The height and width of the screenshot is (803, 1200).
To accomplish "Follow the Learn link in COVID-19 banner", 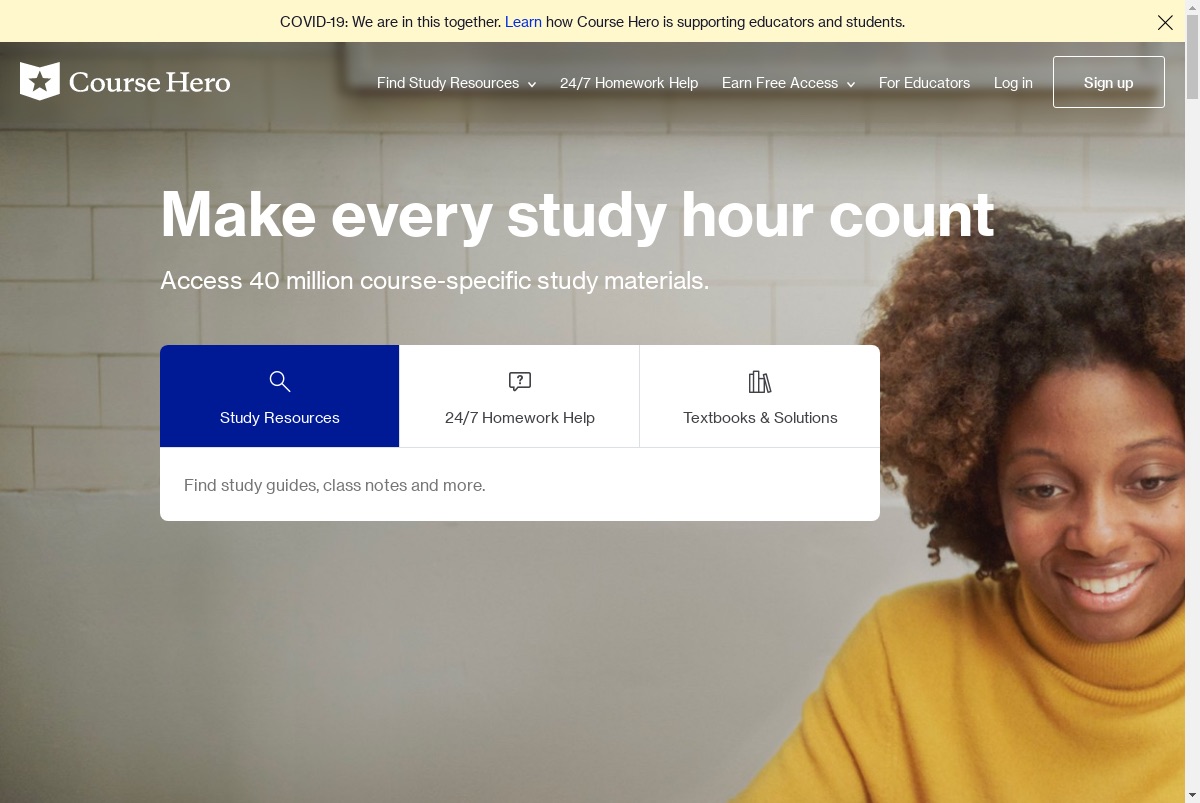I will coord(523,22).
